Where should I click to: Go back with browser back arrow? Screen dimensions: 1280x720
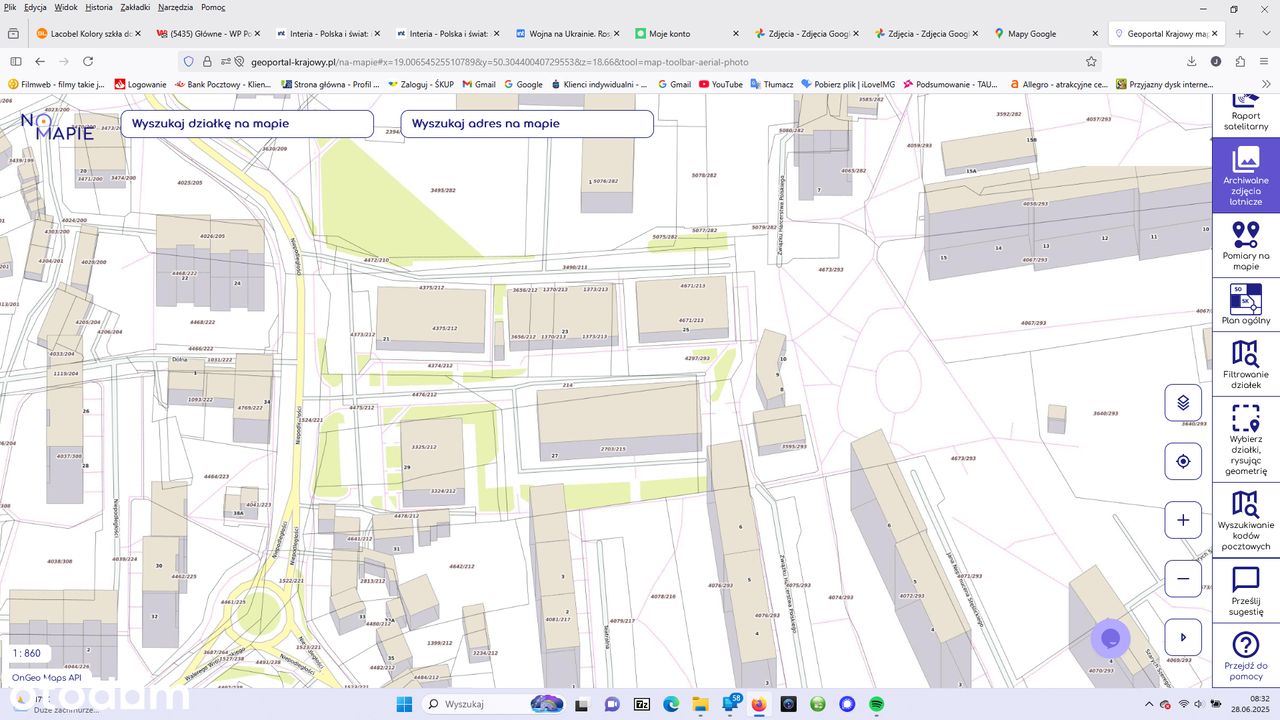pos(40,61)
